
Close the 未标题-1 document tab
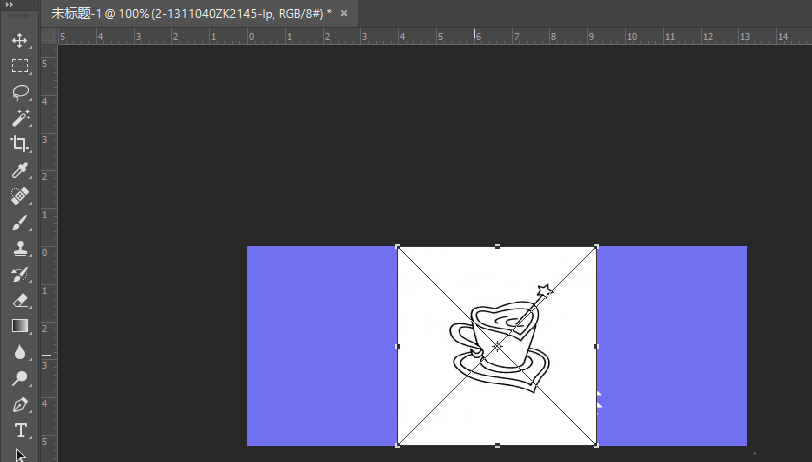[x=344, y=13]
